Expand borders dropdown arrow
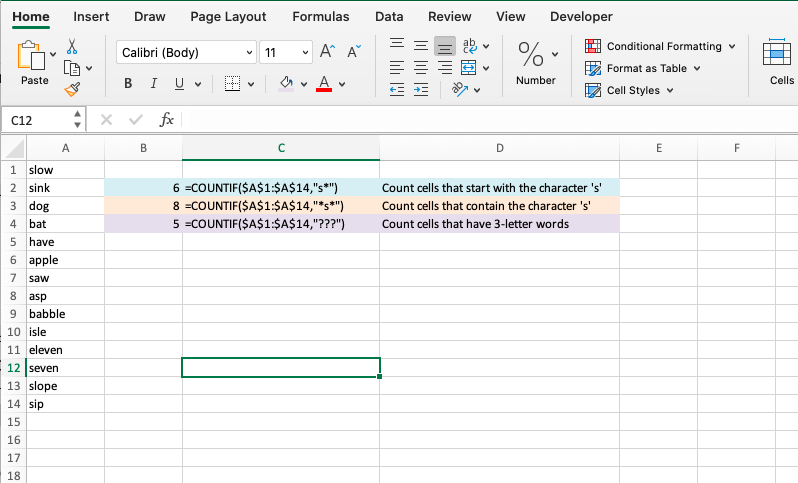 [251, 84]
